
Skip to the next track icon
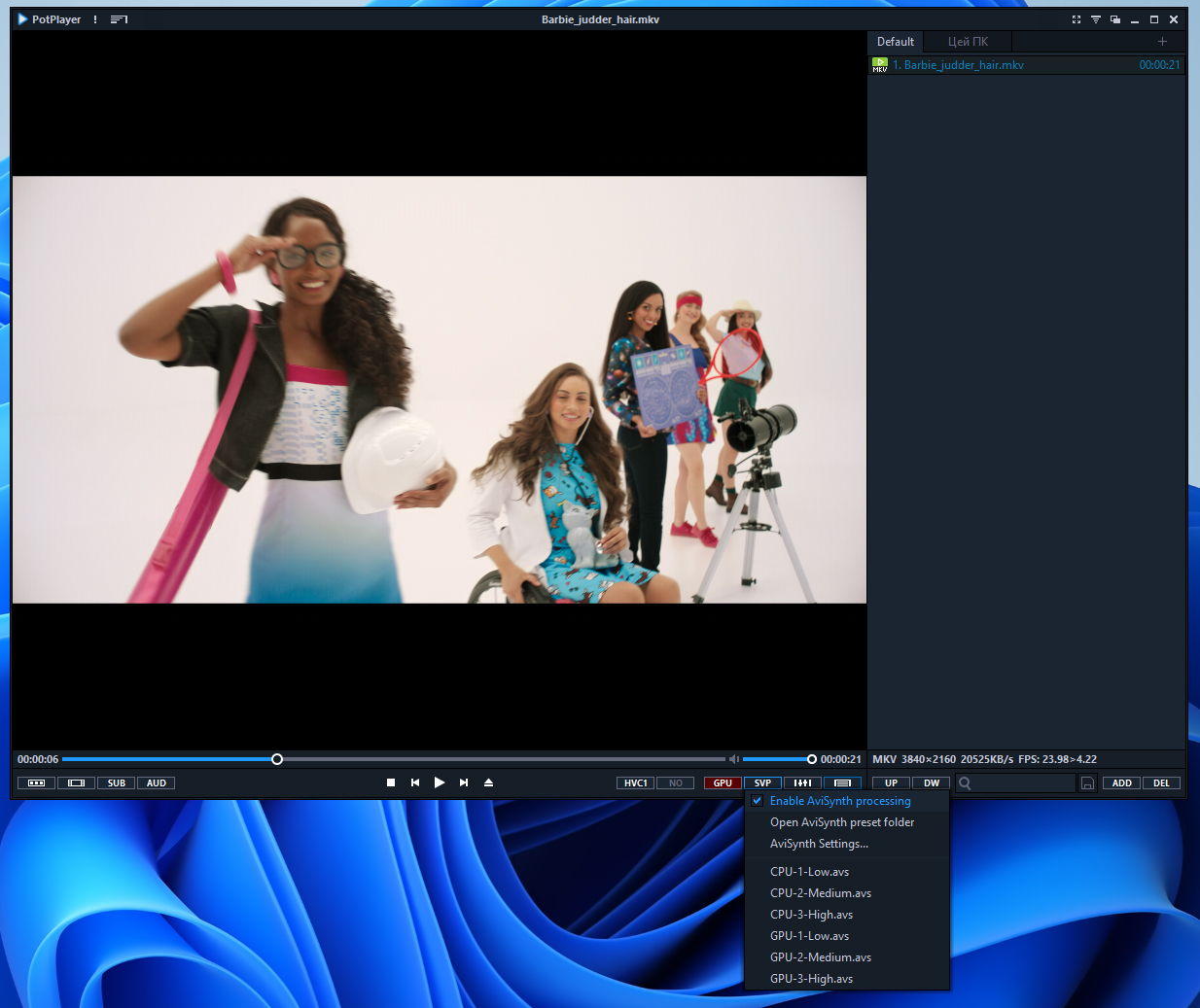464,782
